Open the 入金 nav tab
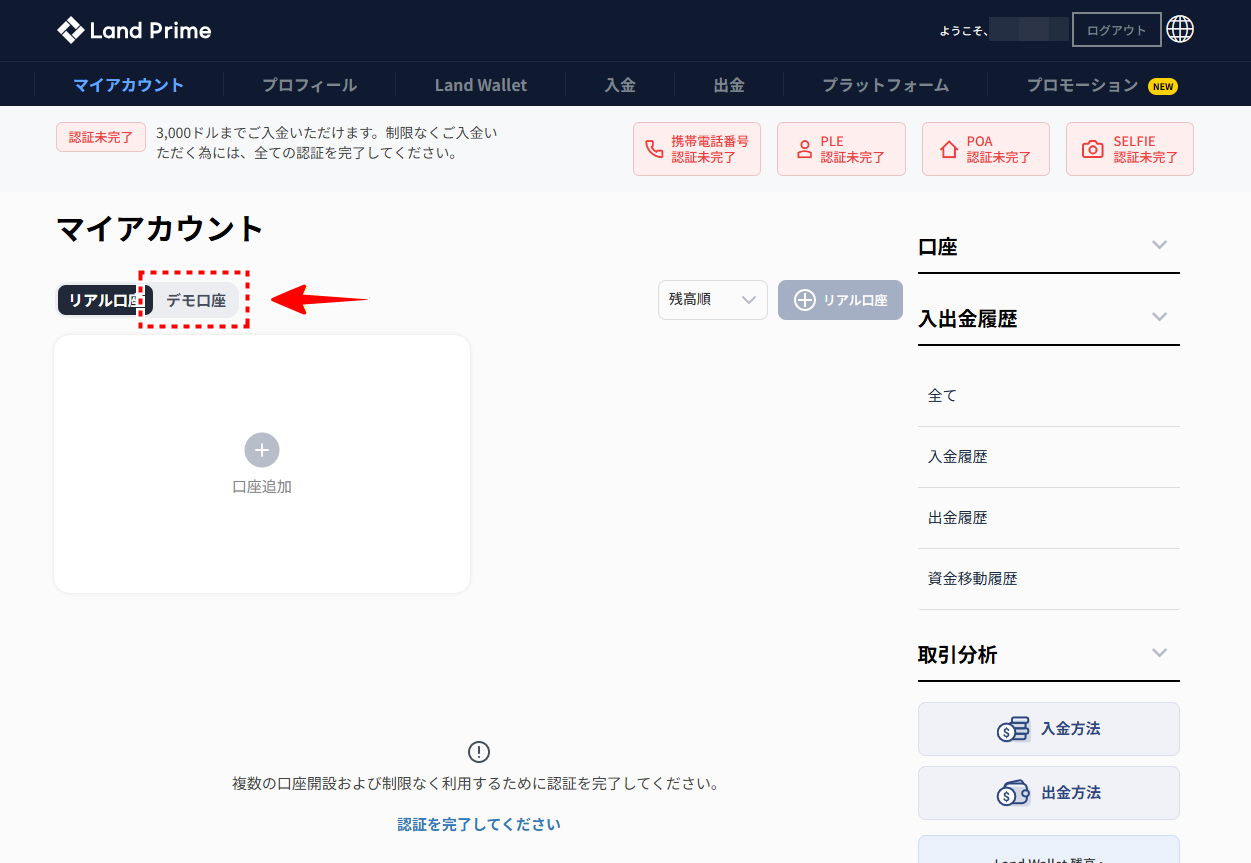Image resolution: width=1251 pixels, height=863 pixels. tap(620, 85)
